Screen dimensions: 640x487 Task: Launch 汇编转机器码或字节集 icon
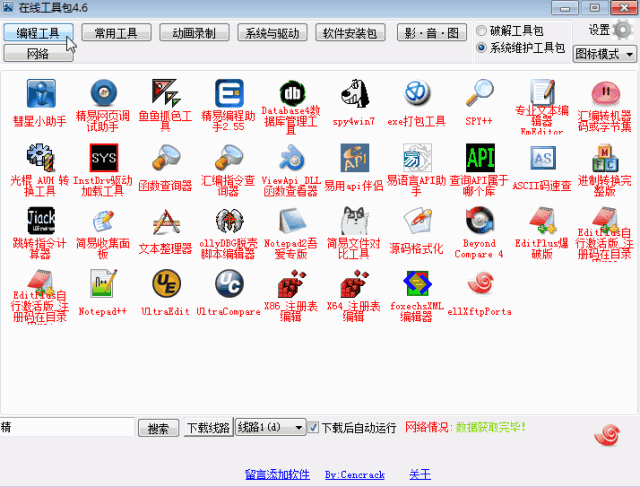[x=605, y=93]
